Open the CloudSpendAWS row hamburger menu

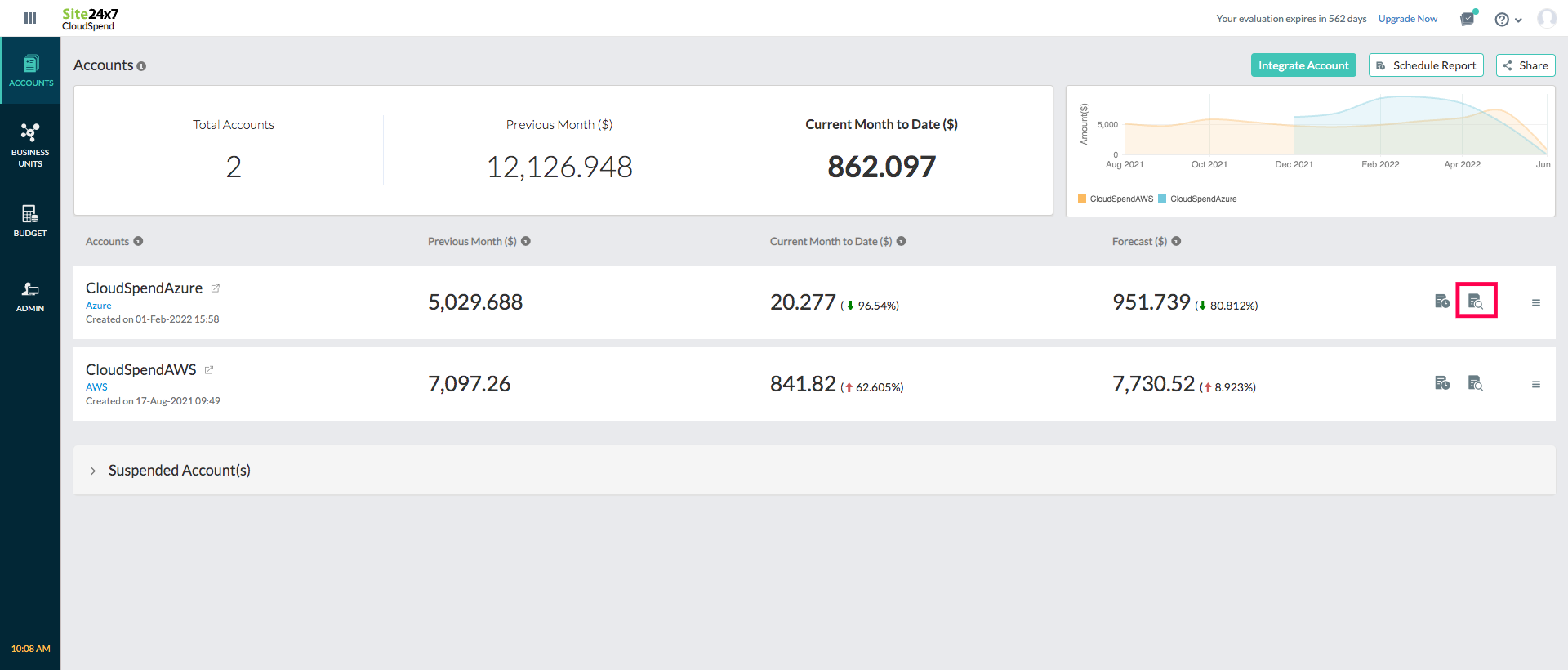click(1536, 385)
